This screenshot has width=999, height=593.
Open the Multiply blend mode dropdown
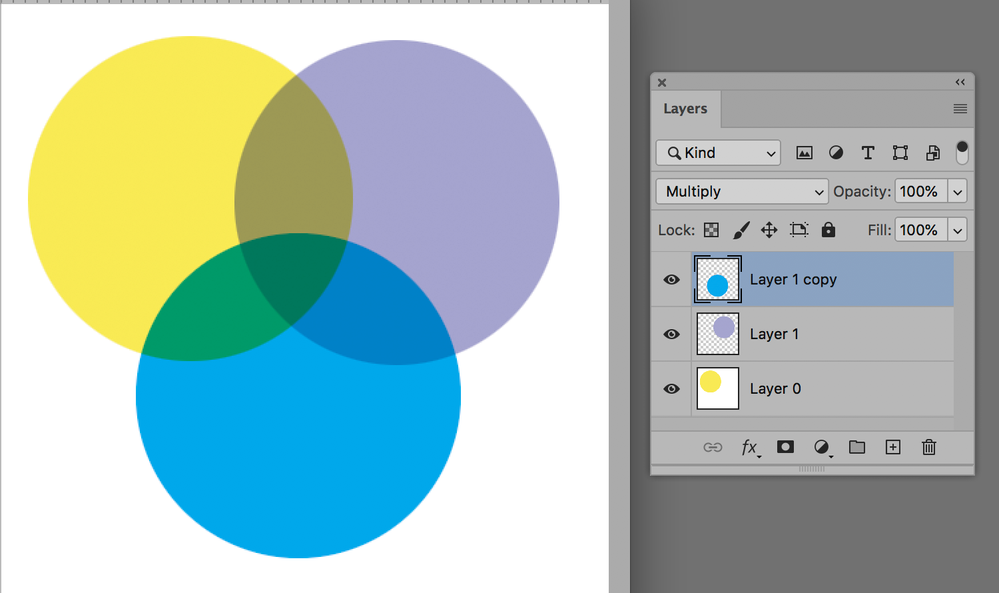point(741,190)
